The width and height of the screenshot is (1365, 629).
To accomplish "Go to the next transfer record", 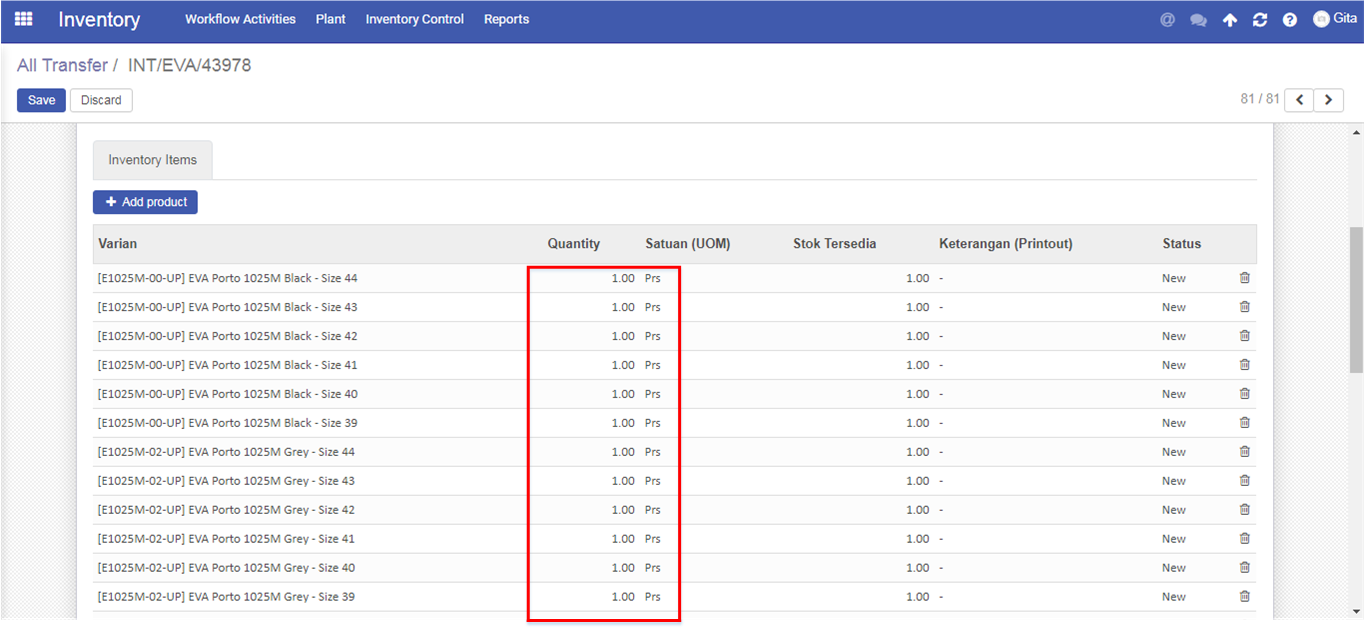I will [1328, 100].
